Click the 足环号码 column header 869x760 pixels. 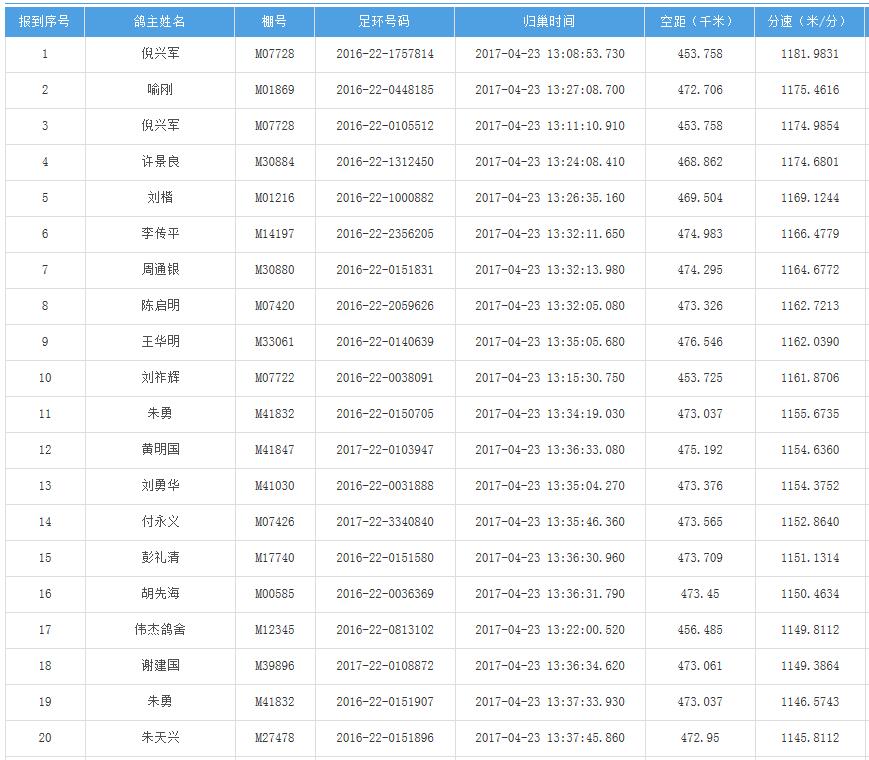pos(384,21)
